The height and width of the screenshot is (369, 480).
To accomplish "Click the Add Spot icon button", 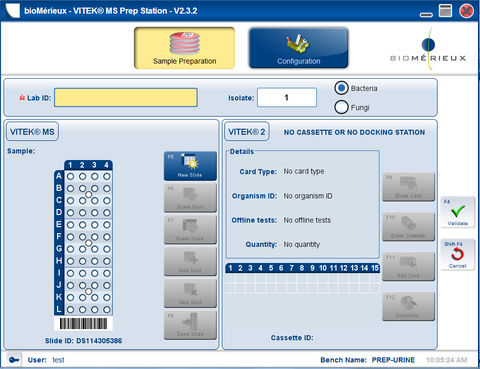I will [x=190, y=261].
